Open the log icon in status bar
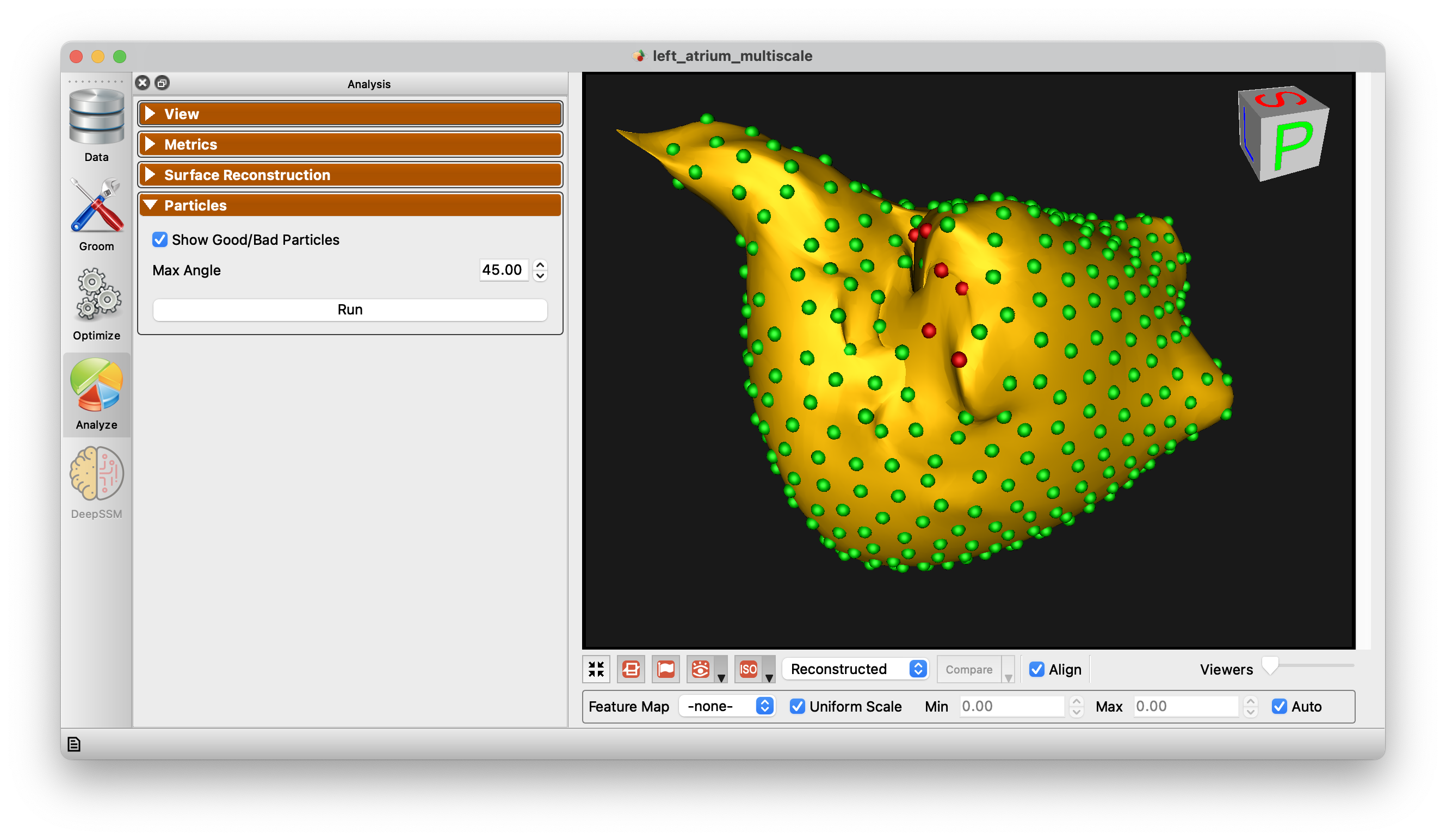 [x=74, y=744]
